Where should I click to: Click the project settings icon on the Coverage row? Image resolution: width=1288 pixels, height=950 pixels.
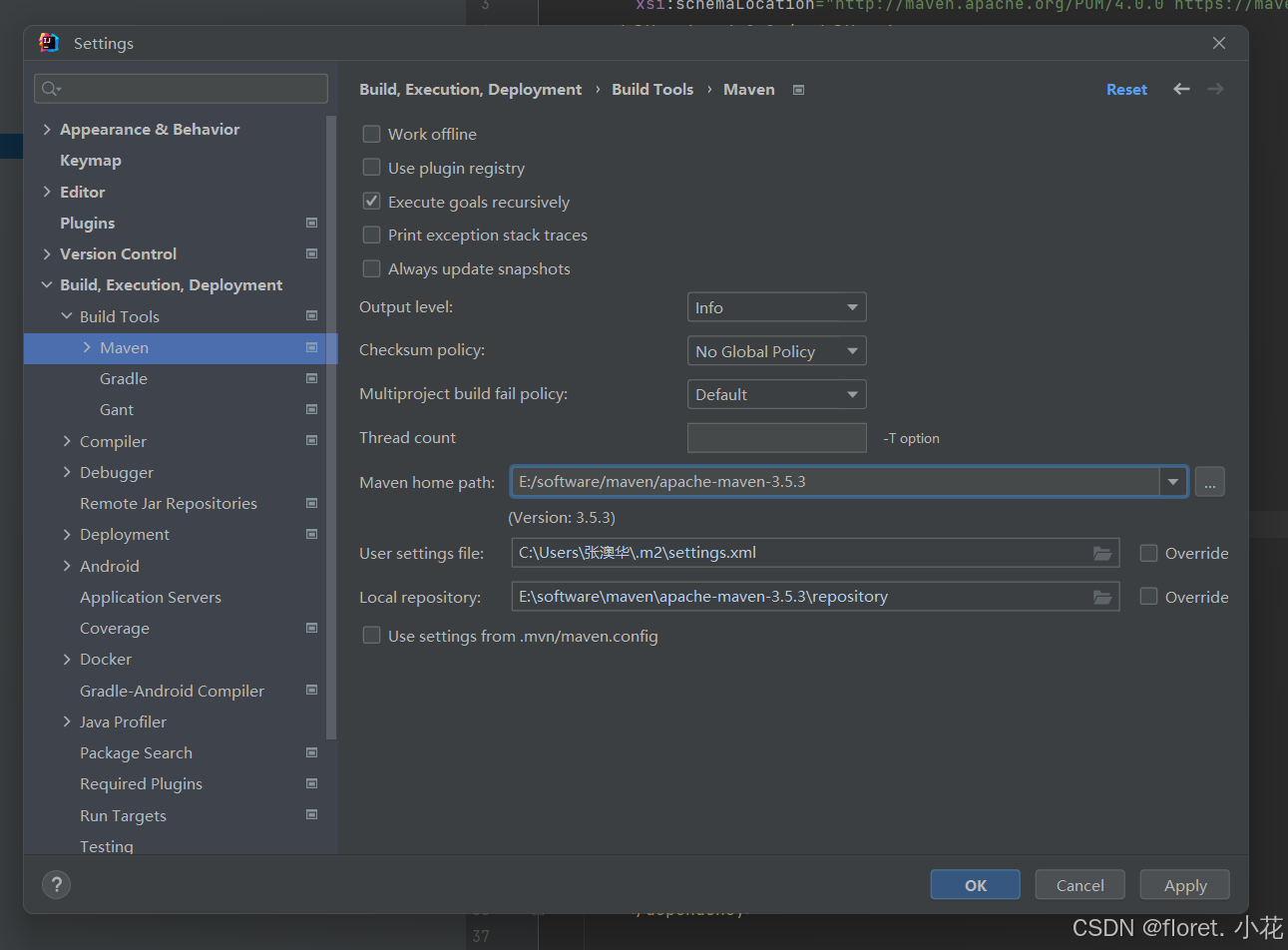311,628
